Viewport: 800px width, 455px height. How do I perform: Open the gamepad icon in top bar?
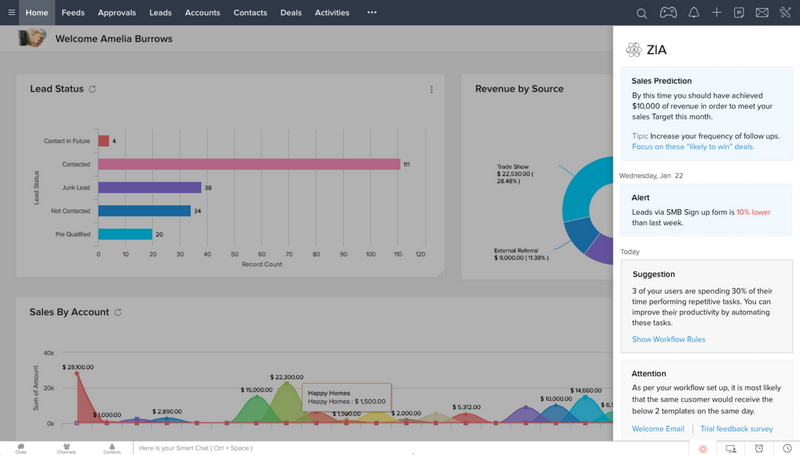(x=668, y=13)
